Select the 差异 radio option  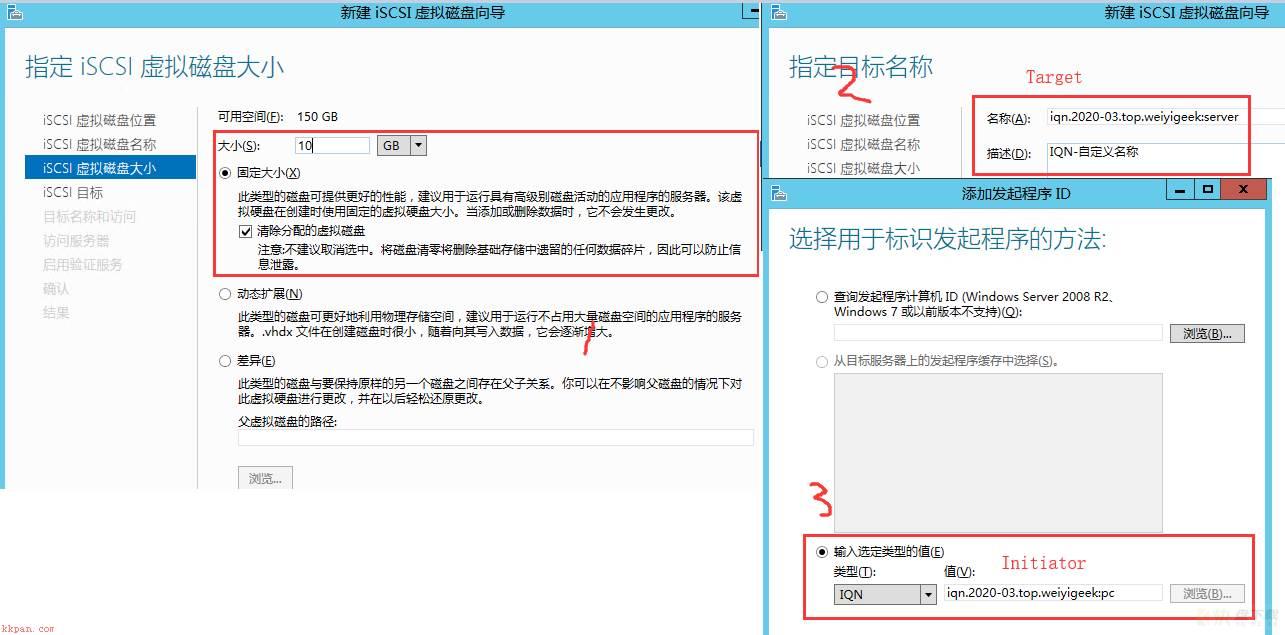(225, 361)
